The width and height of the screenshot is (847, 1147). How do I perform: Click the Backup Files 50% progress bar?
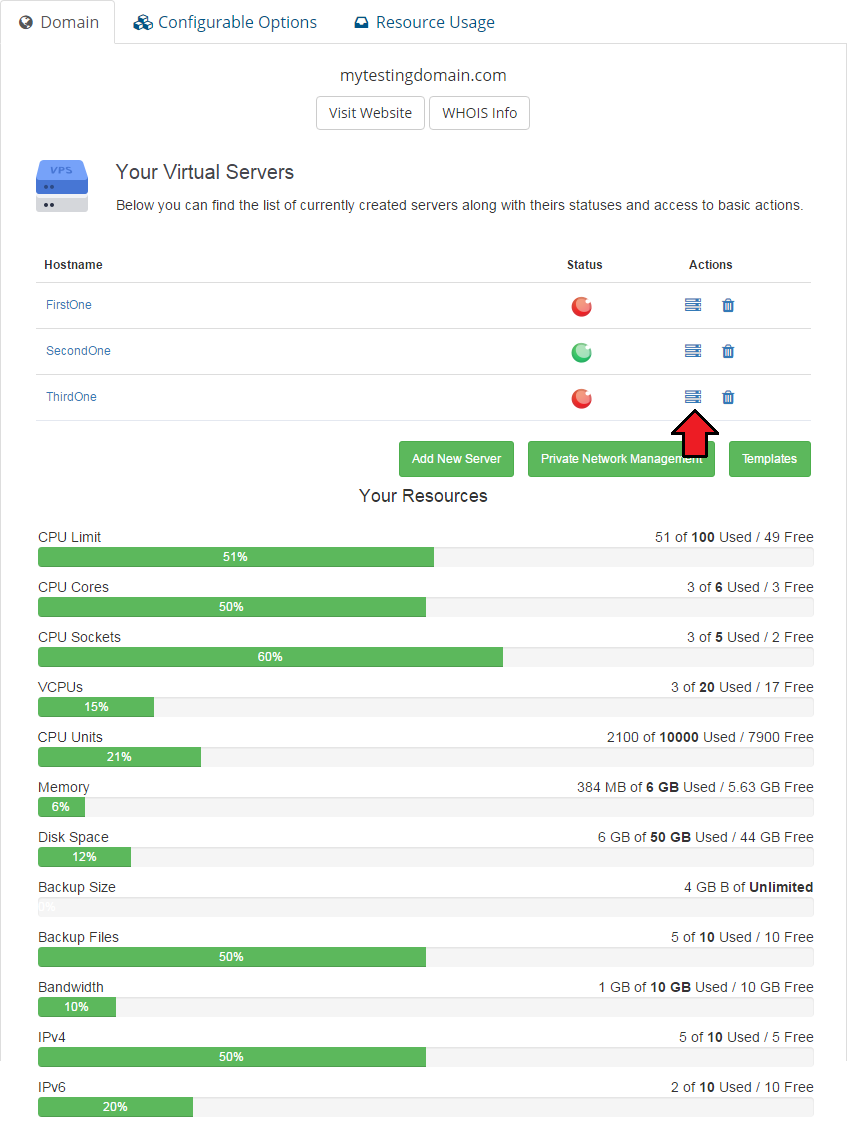coord(426,957)
